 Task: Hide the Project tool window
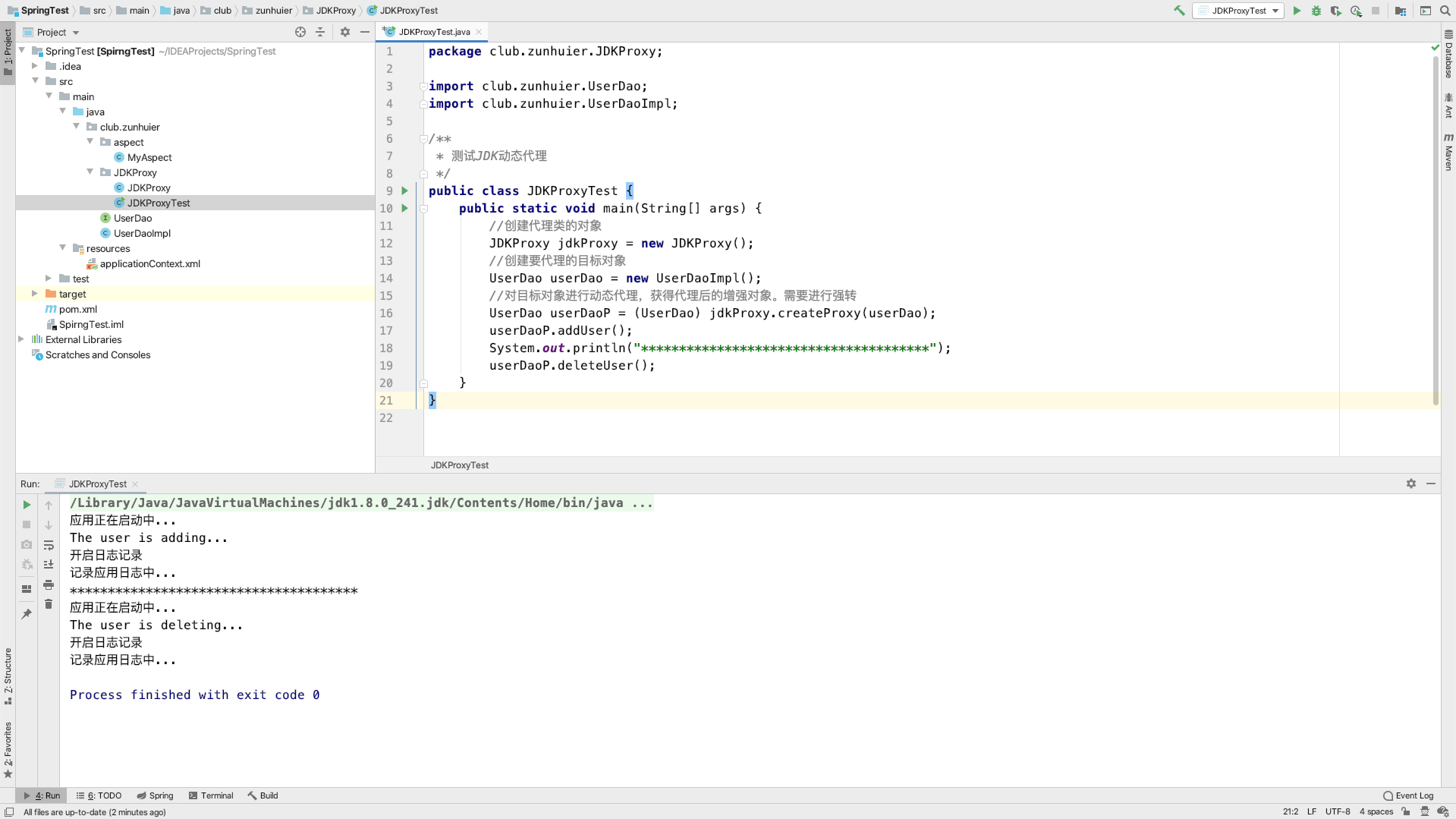click(365, 32)
